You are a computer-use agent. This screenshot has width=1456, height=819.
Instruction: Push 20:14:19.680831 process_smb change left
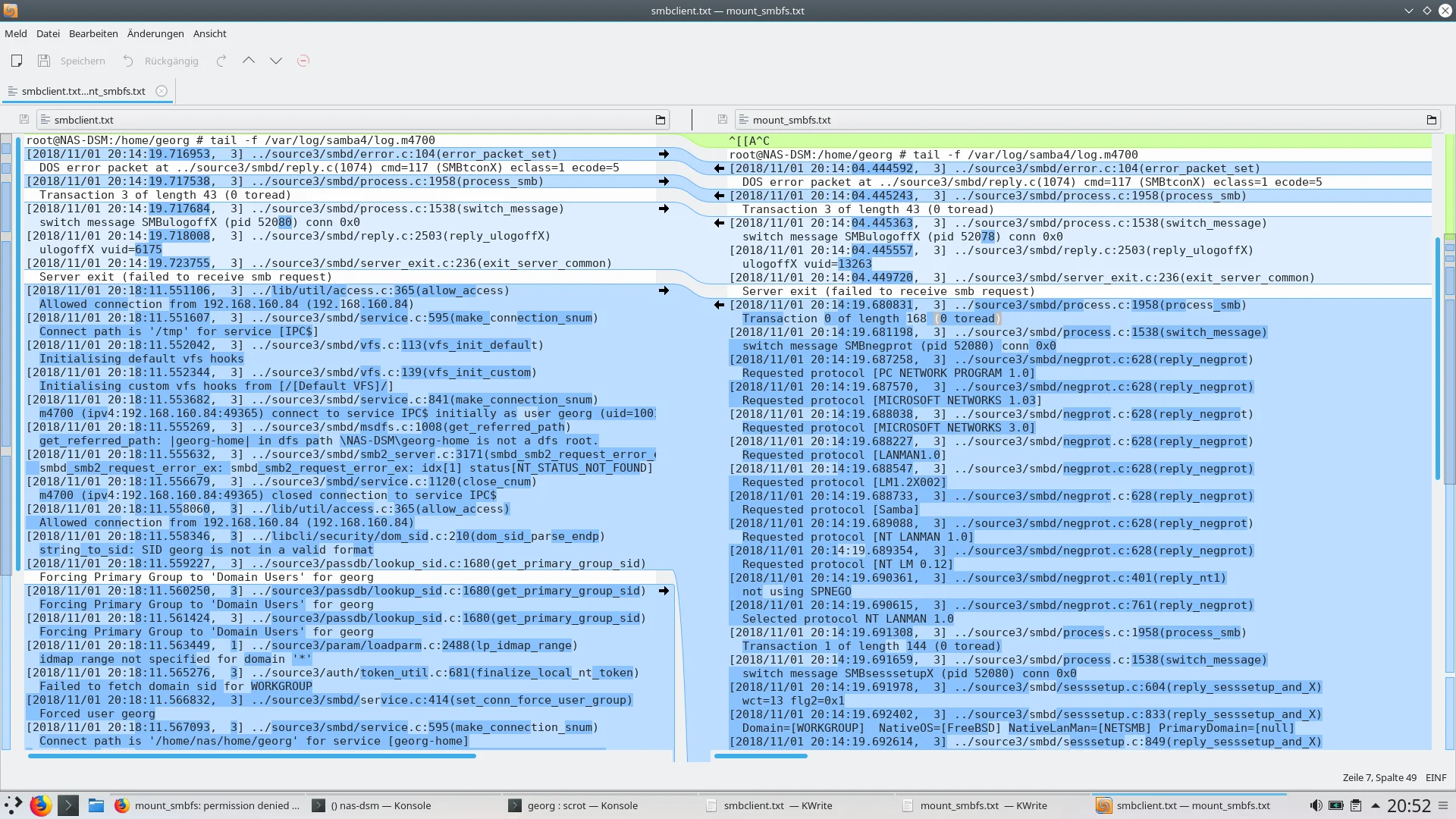point(719,305)
